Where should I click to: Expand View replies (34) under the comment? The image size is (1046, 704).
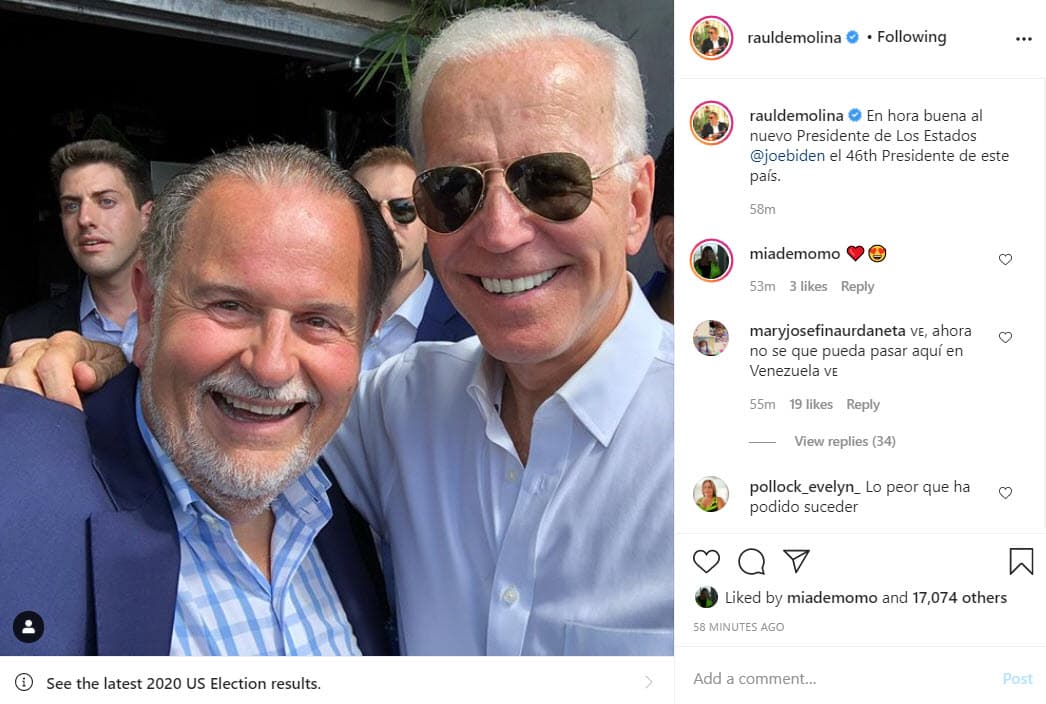[845, 441]
